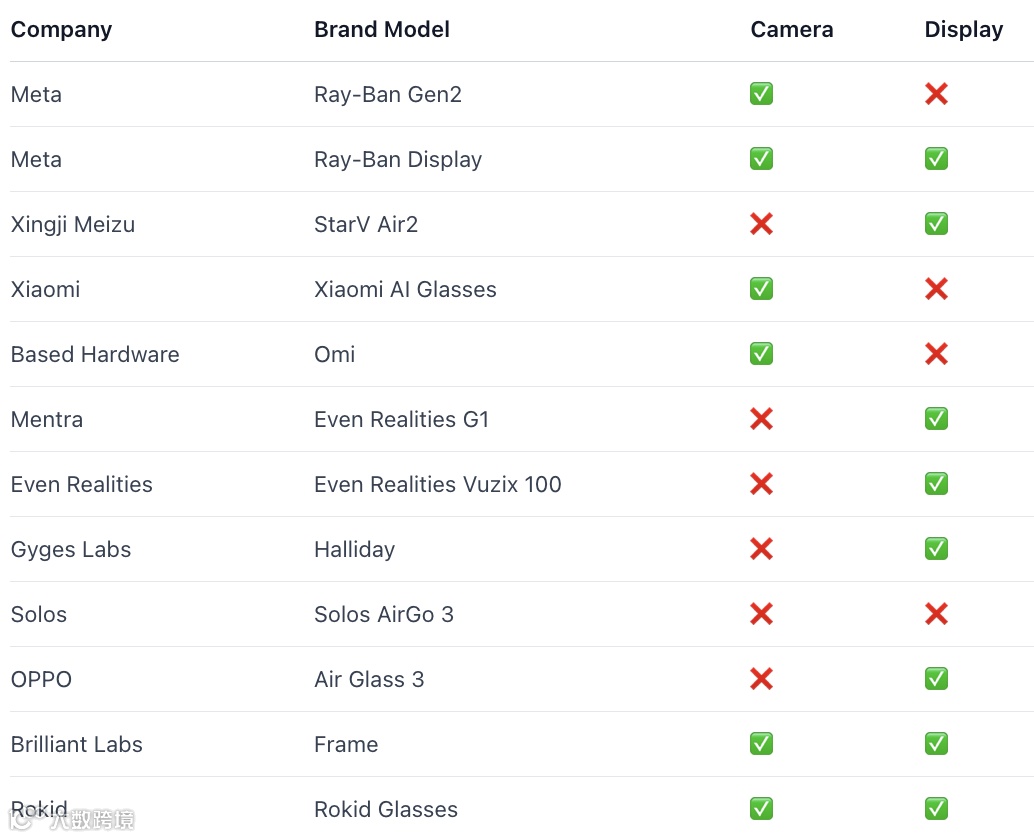Viewport: 1034px width, 838px height.
Task: Click the Display checkmark for Ray-Ban Display
Action: [x=936, y=159]
